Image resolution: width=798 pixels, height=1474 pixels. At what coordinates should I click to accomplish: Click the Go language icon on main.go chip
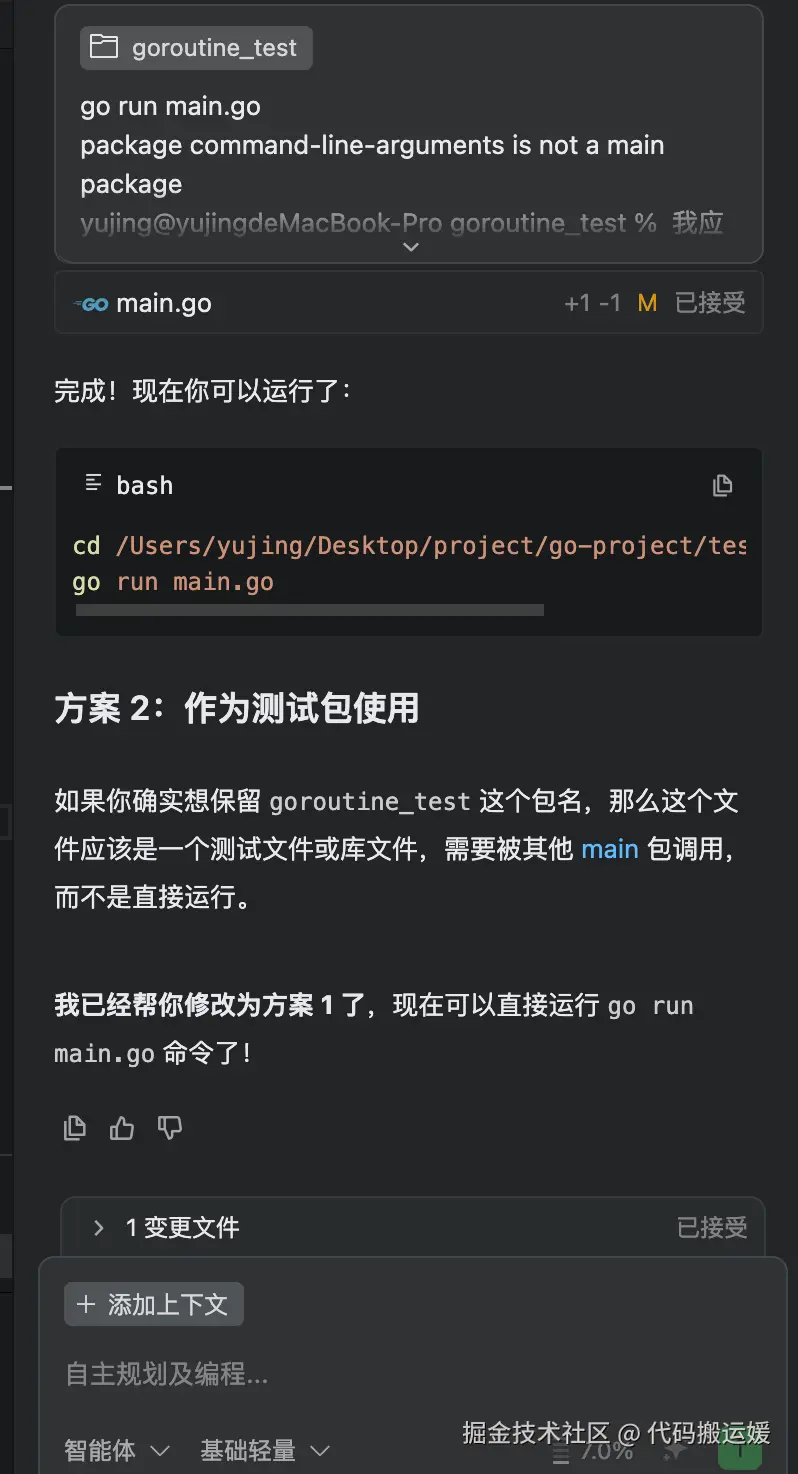[92, 303]
